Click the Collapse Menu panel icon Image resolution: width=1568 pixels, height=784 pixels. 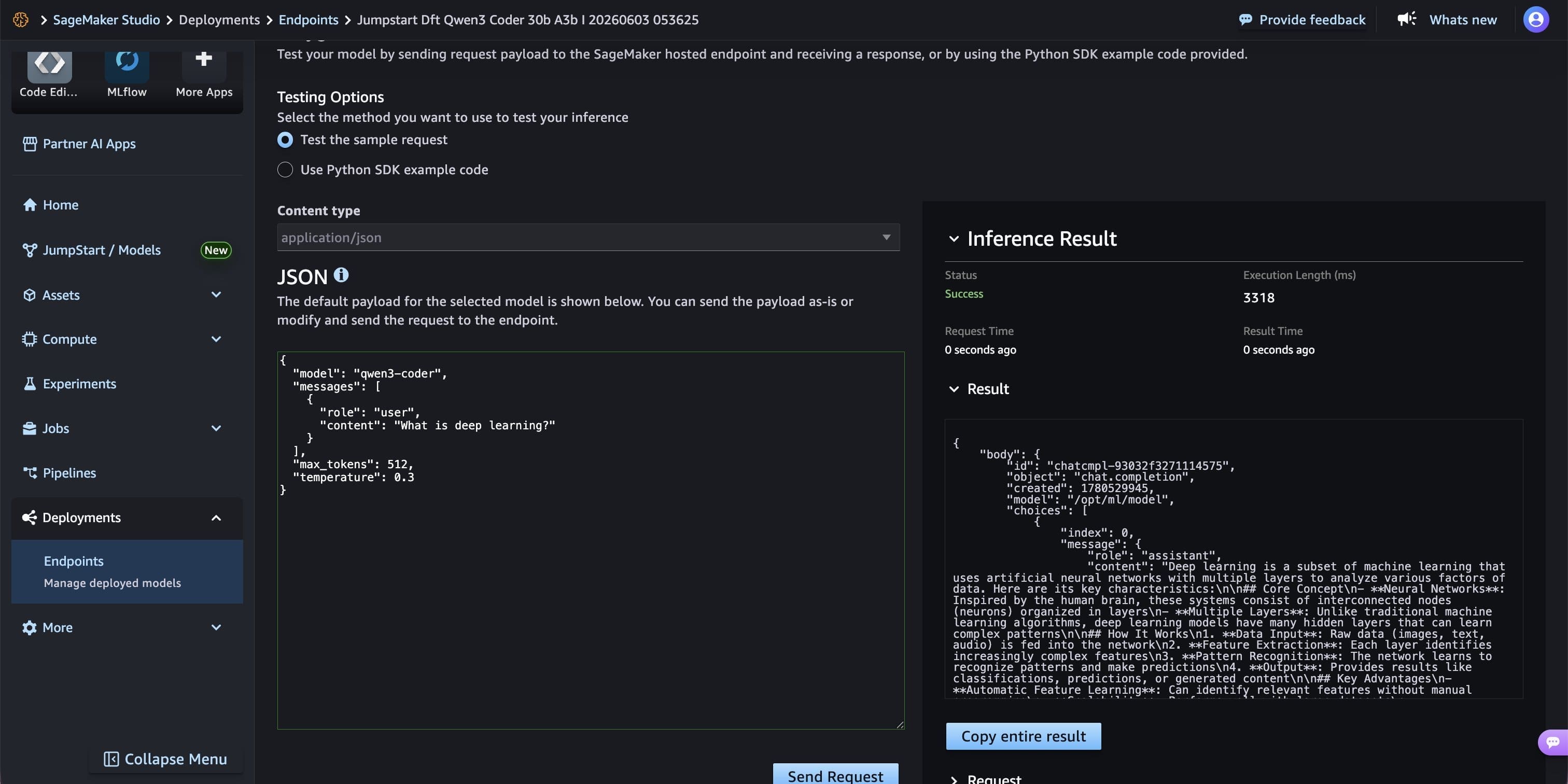(x=111, y=759)
